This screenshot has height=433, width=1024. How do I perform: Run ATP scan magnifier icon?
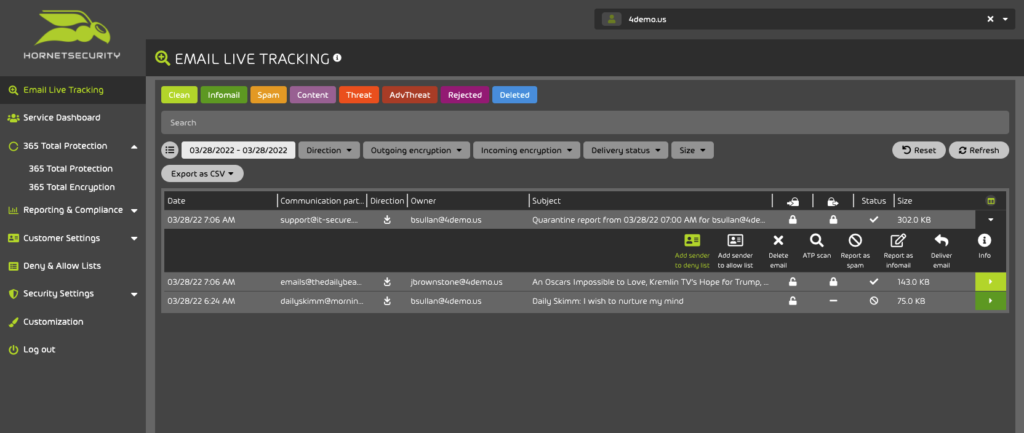click(816, 240)
